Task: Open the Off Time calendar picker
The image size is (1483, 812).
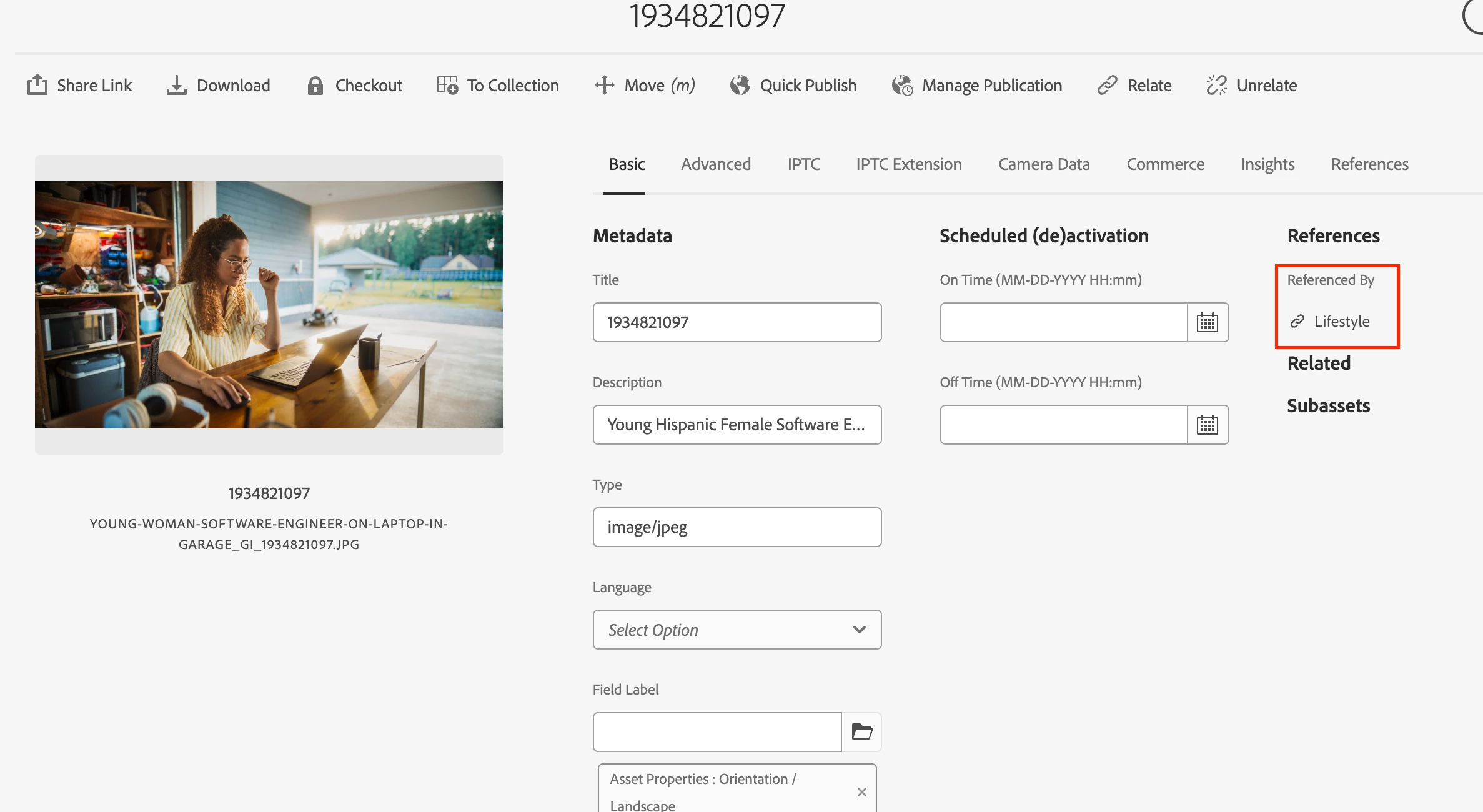Action: (1207, 425)
